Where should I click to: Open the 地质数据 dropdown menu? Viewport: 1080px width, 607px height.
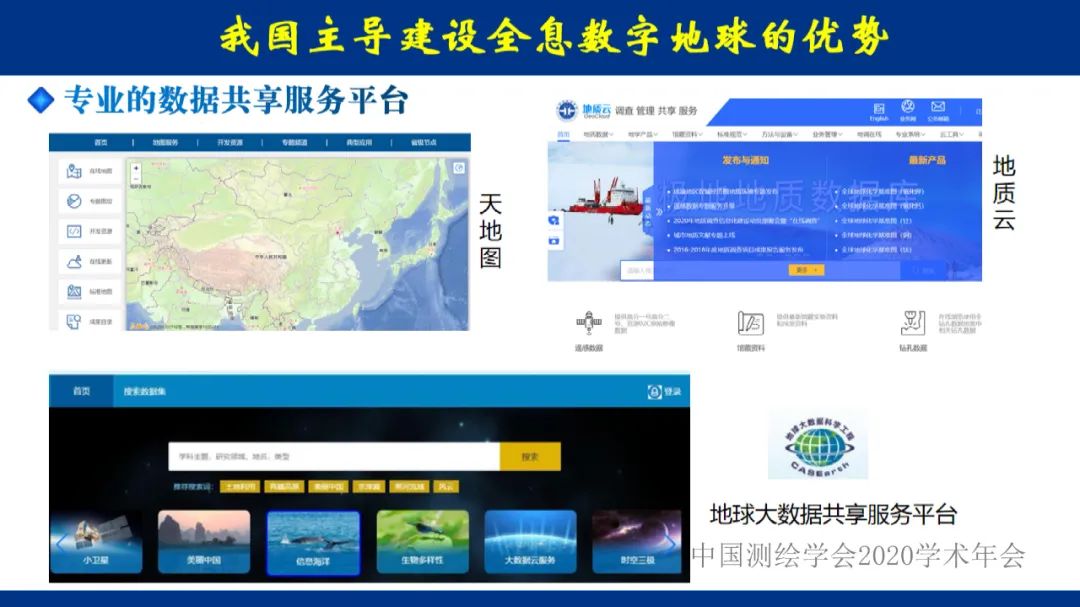594,133
